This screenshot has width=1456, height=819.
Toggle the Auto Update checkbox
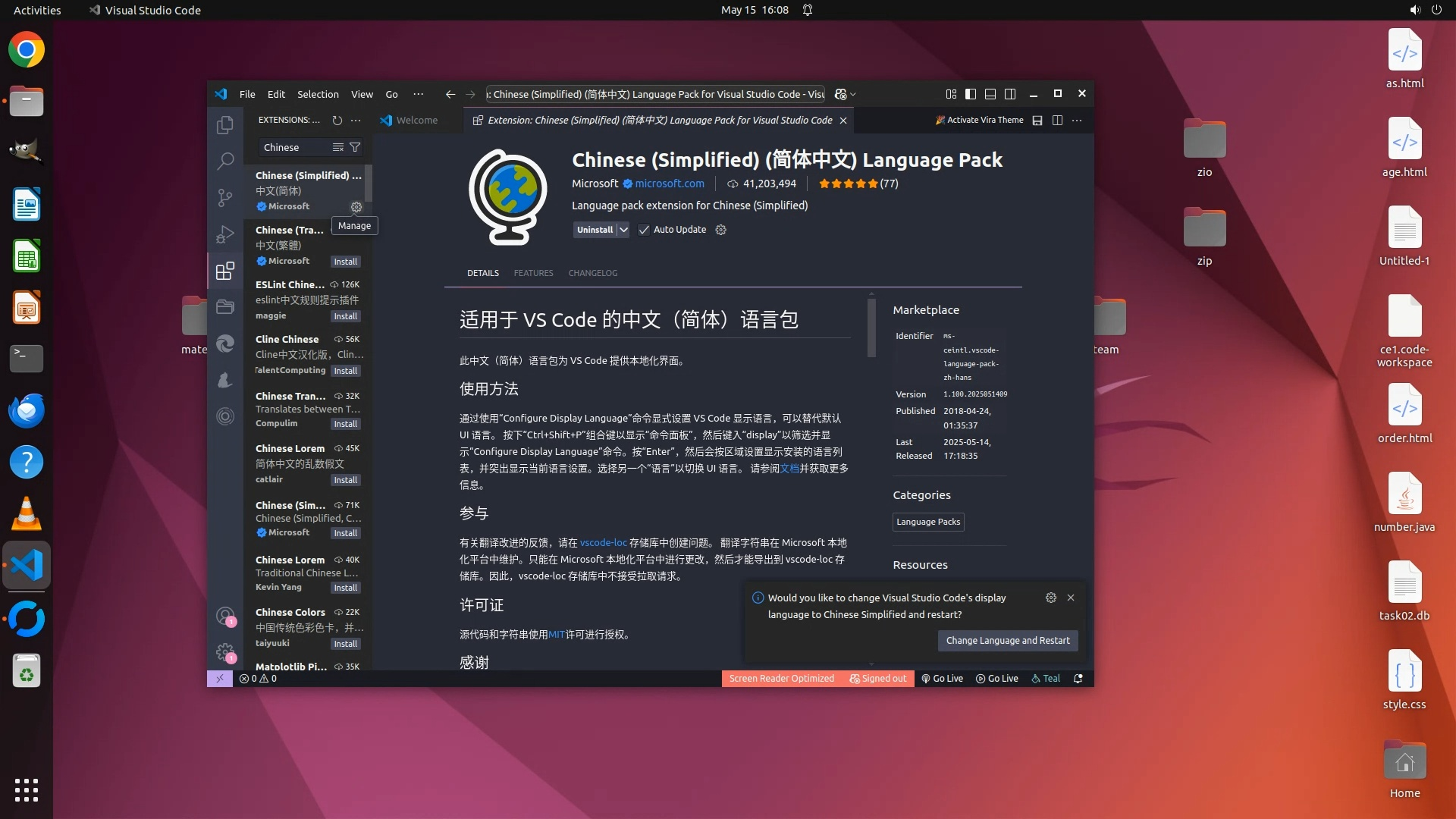point(644,230)
